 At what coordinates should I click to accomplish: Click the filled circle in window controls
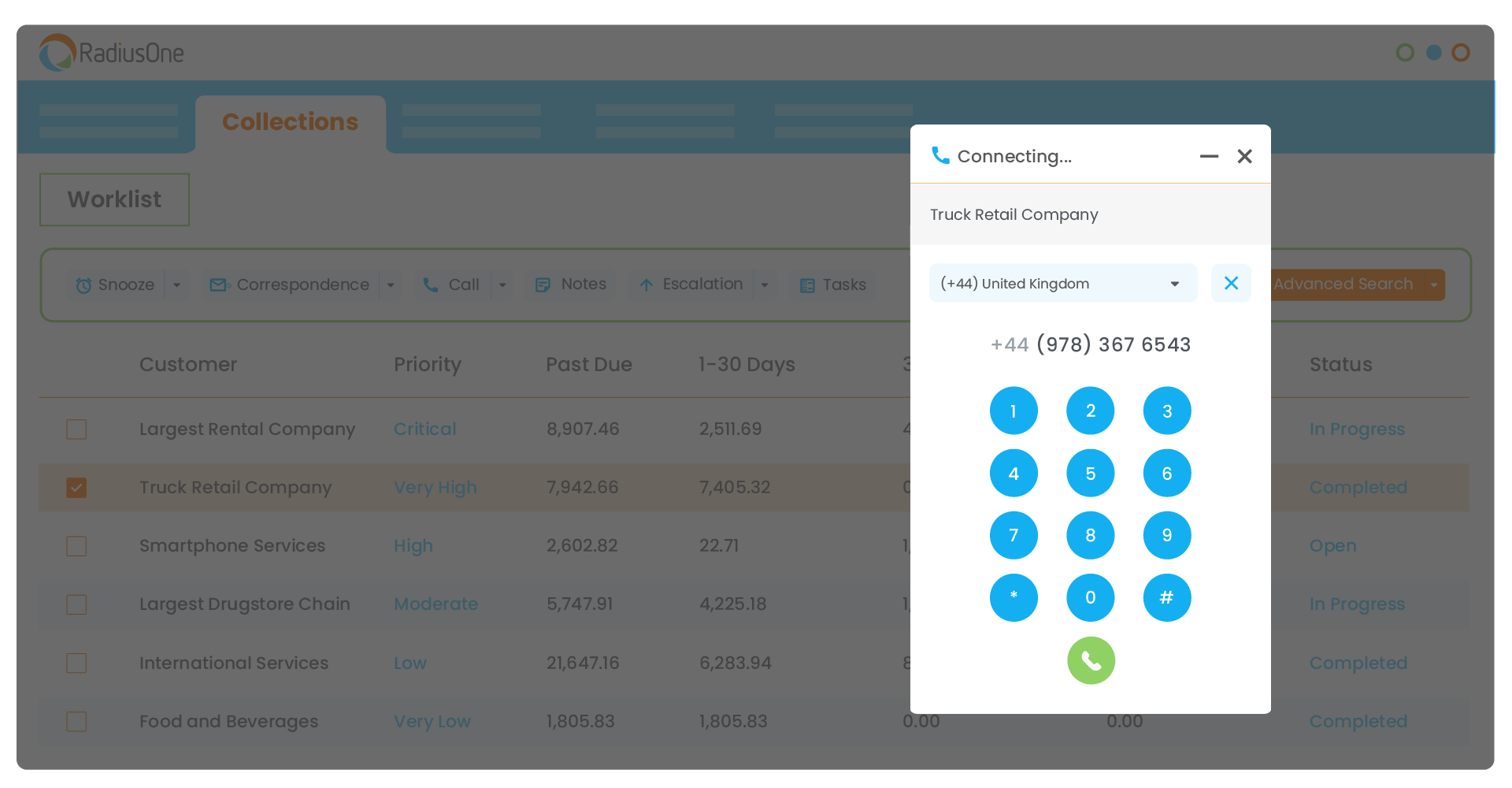coord(1433,52)
